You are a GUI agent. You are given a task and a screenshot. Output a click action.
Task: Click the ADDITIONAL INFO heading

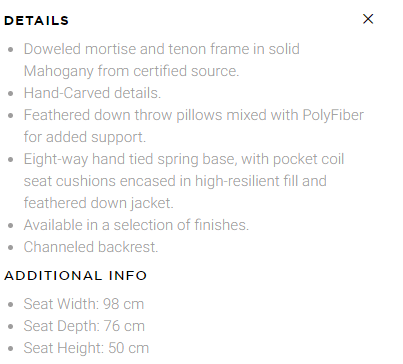pos(75,276)
